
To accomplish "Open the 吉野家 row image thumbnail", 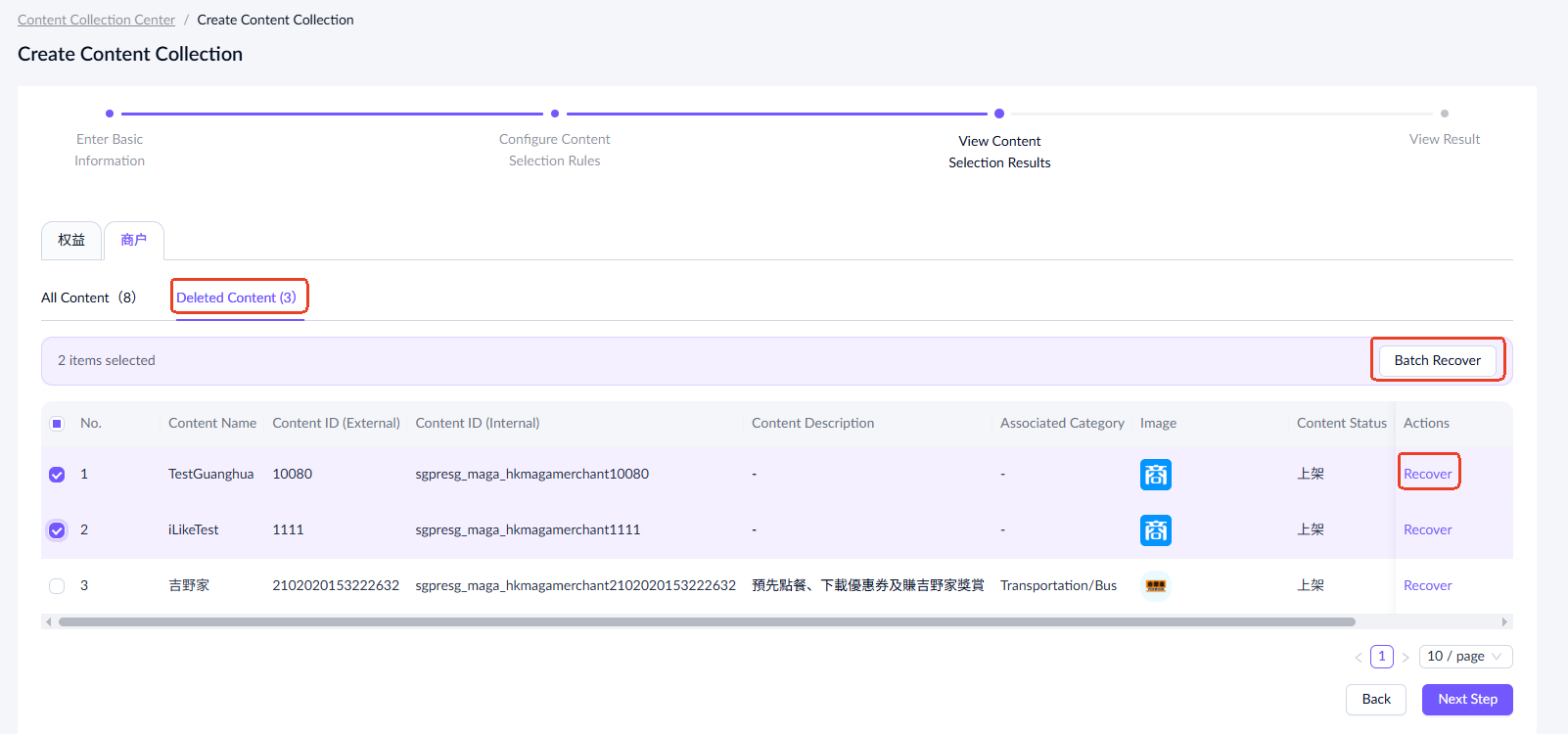I will pos(1155,585).
